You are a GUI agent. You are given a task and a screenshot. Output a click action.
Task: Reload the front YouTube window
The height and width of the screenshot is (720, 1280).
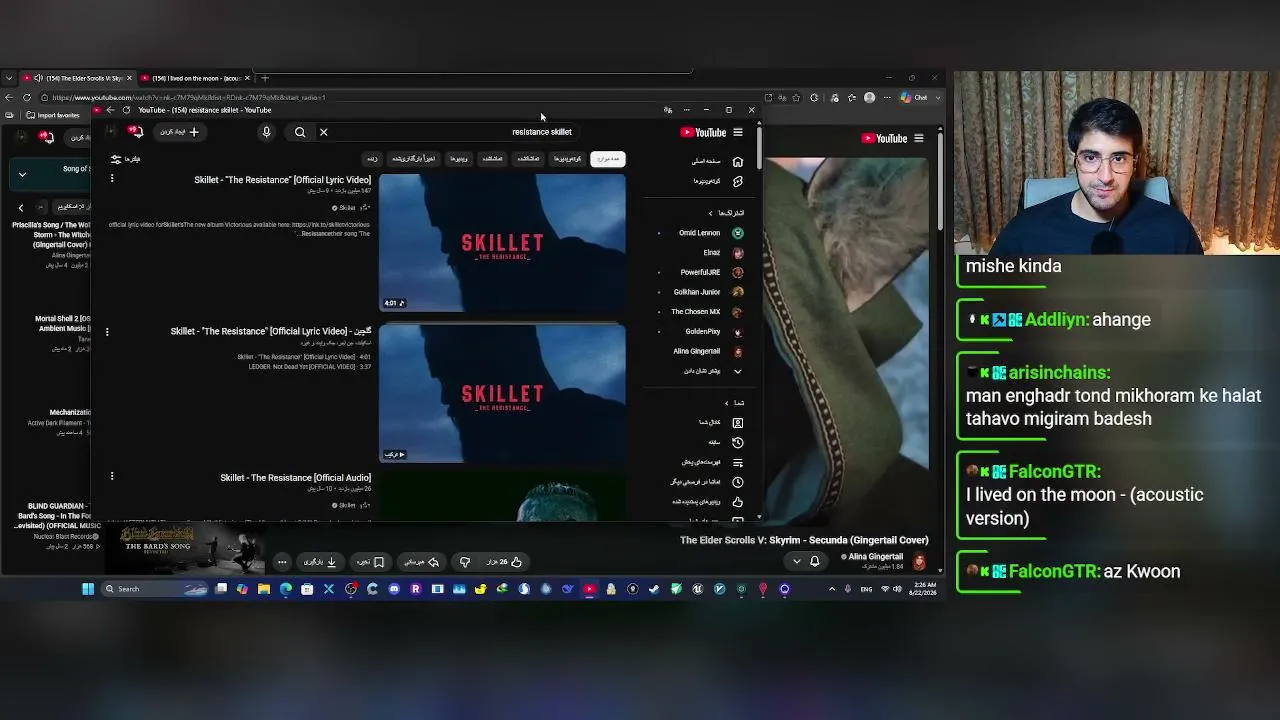(x=126, y=110)
